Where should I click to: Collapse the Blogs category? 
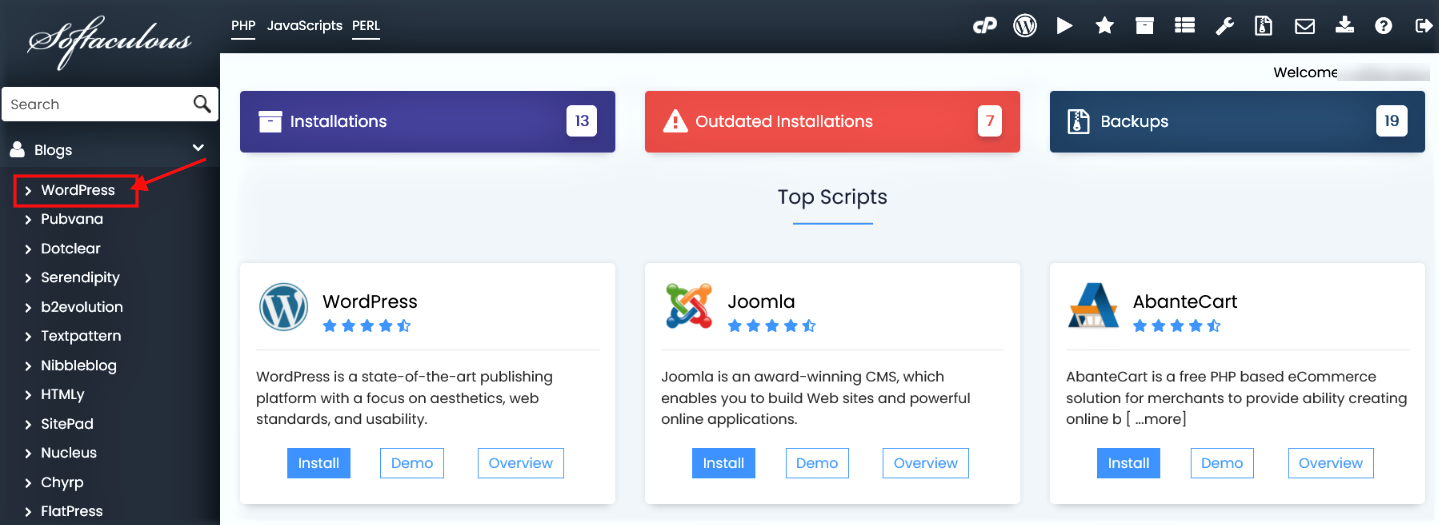[x=198, y=149]
